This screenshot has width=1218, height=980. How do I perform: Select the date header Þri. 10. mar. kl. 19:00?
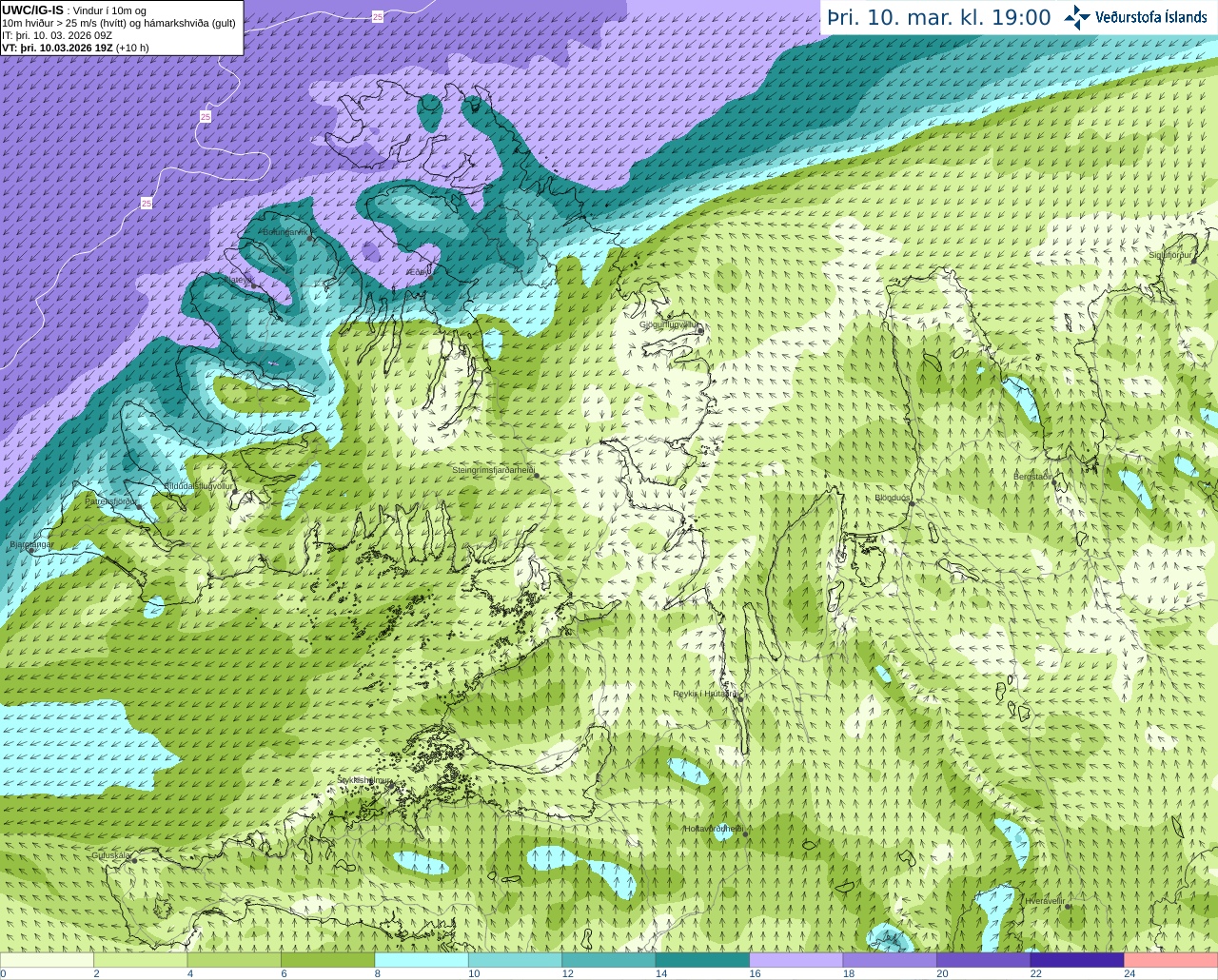938,18
